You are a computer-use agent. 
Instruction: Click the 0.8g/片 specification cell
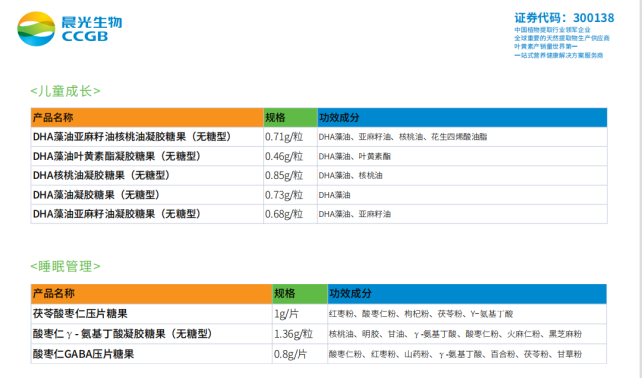click(300, 354)
